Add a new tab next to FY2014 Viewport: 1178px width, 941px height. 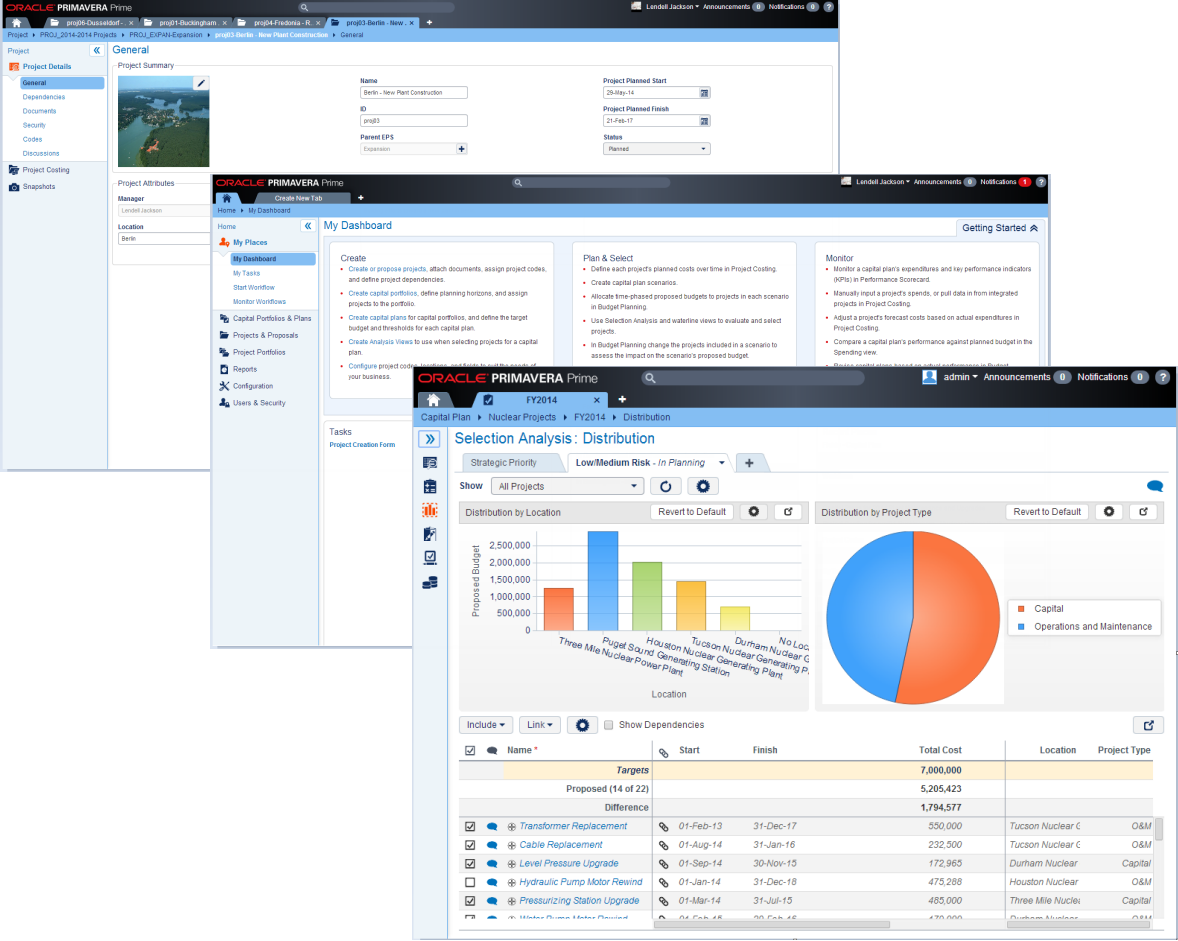click(622, 400)
